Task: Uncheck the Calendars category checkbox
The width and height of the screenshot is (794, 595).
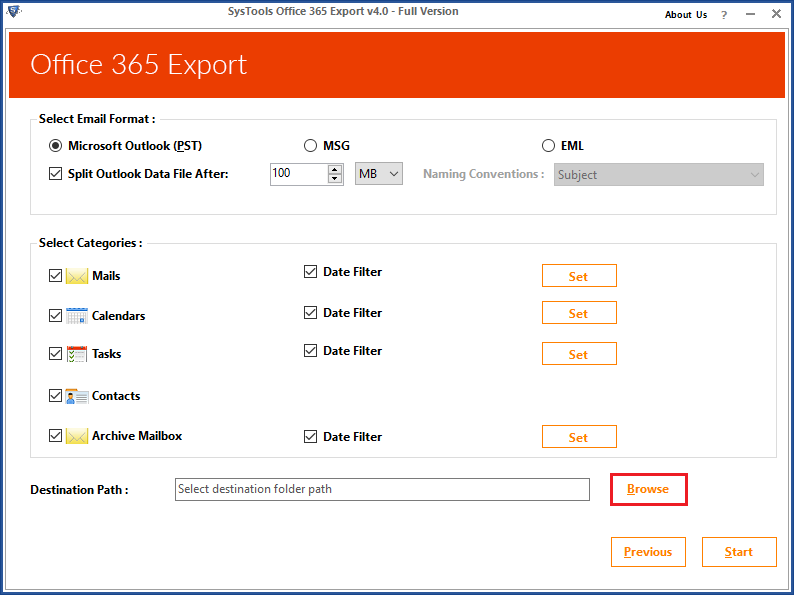Action: [55, 315]
